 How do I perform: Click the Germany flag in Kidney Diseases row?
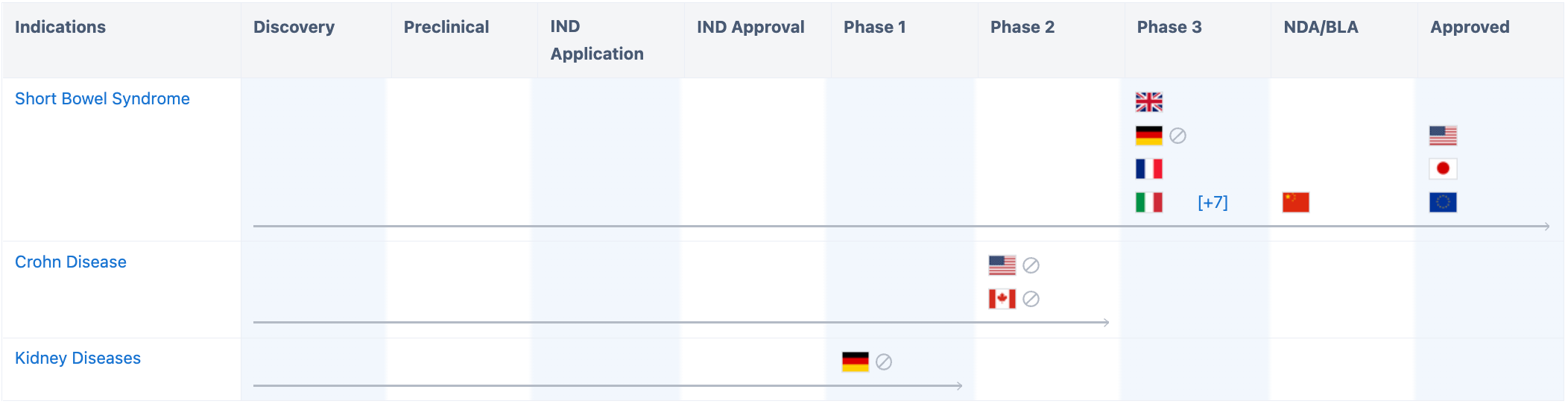coord(855,362)
